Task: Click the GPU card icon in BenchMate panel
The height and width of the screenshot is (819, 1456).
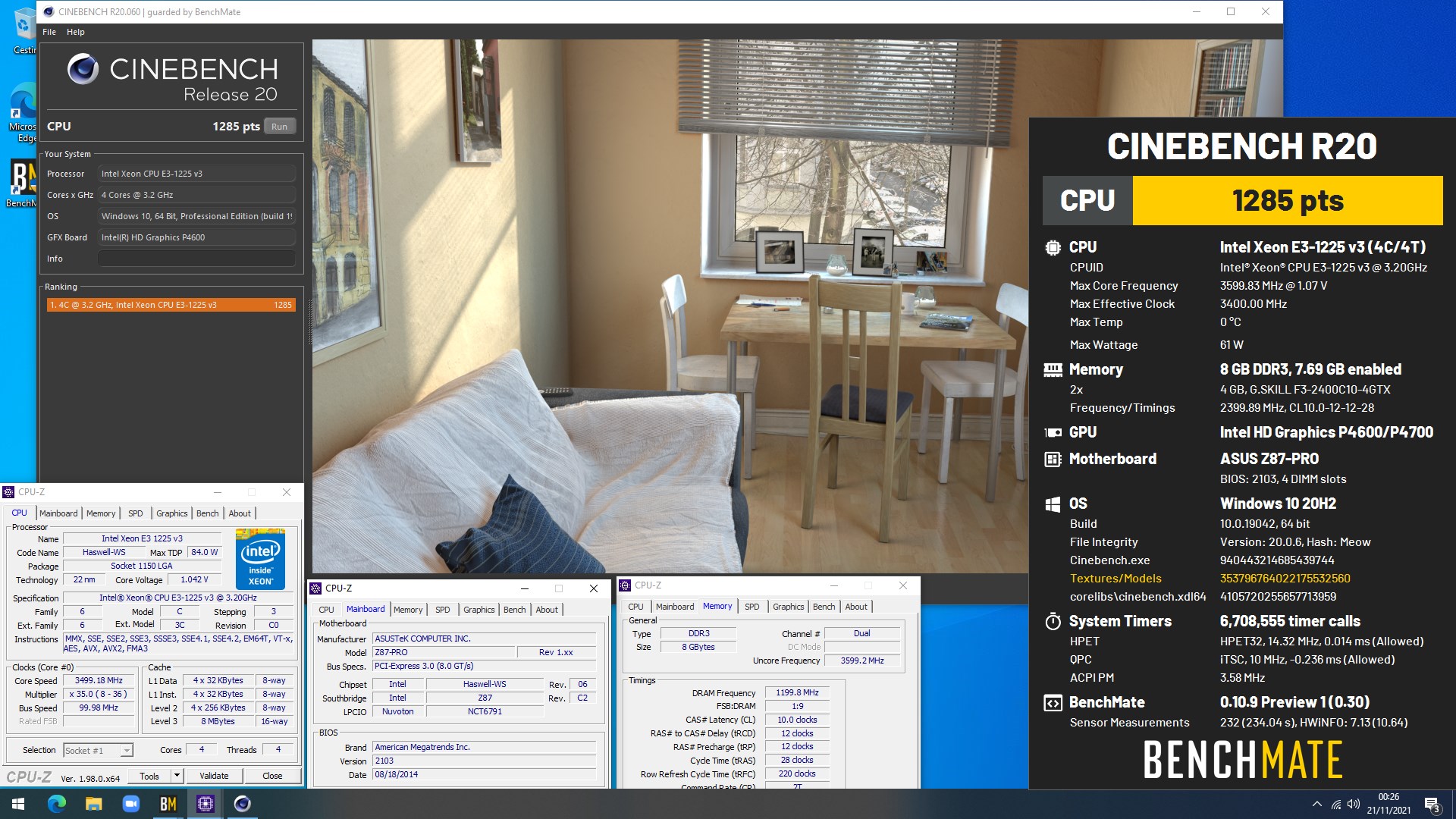Action: pyautogui.click(x=1053, y=432)
